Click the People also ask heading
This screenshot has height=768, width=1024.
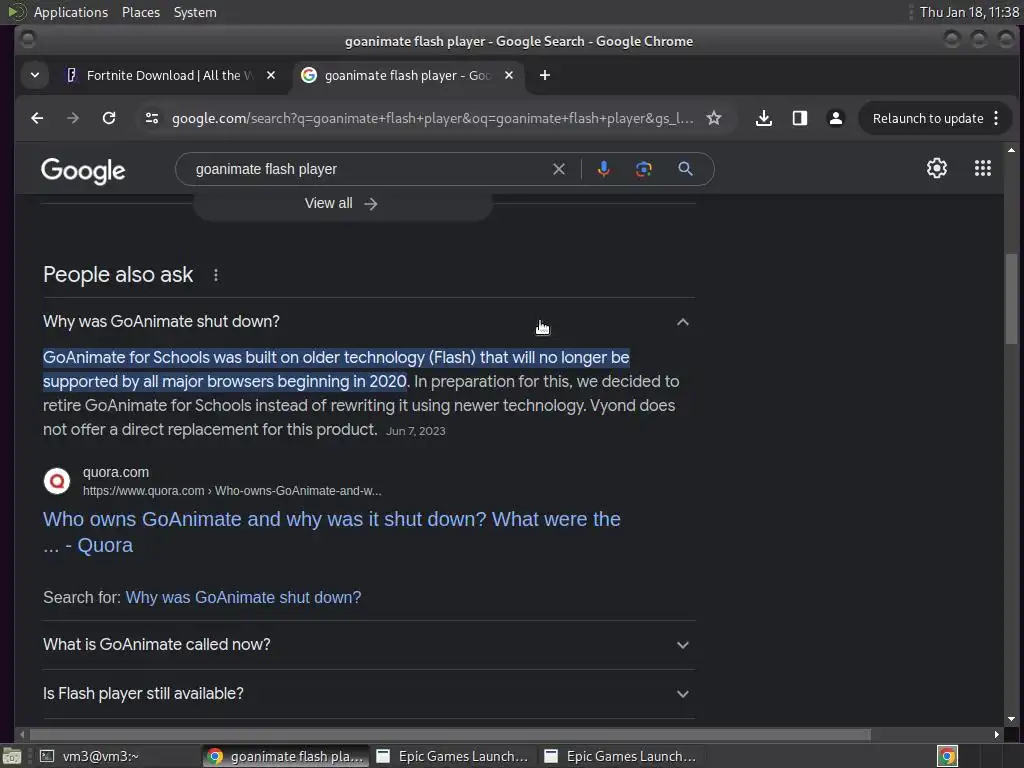pos(118,275)
